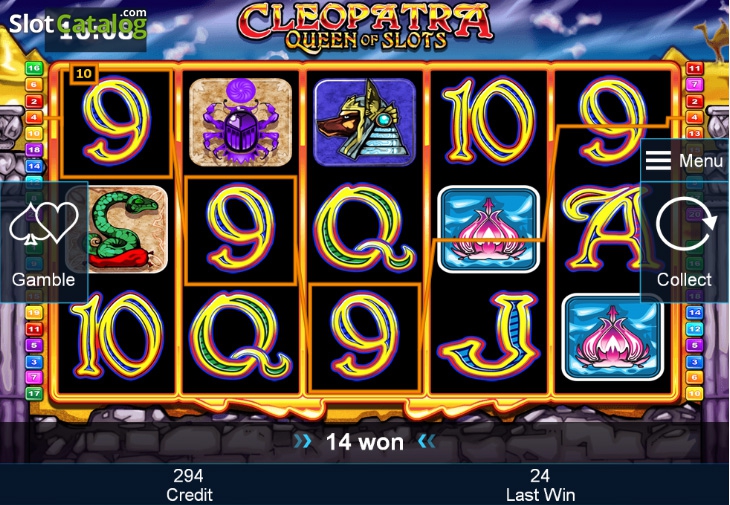Click the lotus flower symbol in reel five

click(x=613, y=337)
